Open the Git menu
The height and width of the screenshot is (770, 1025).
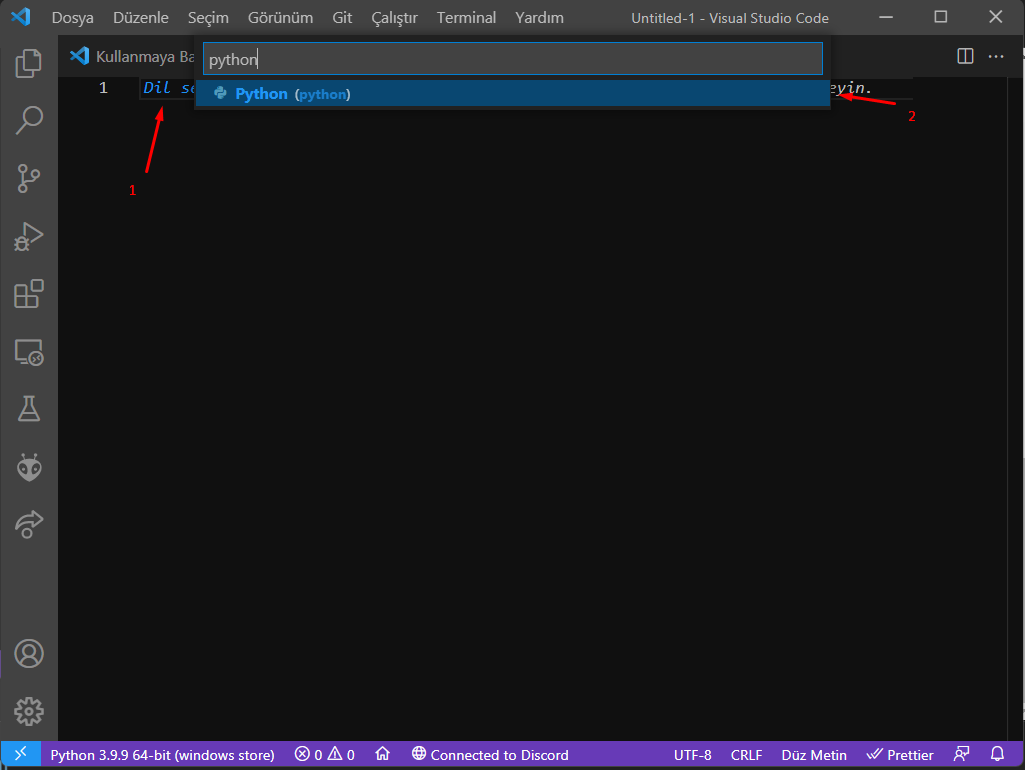pyautogui.click(x=343, y=18)
